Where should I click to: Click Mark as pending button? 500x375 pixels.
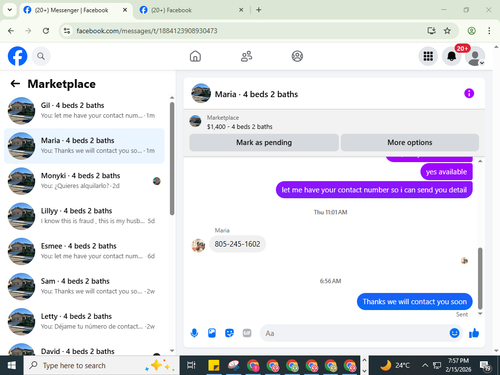coord(264,143)
